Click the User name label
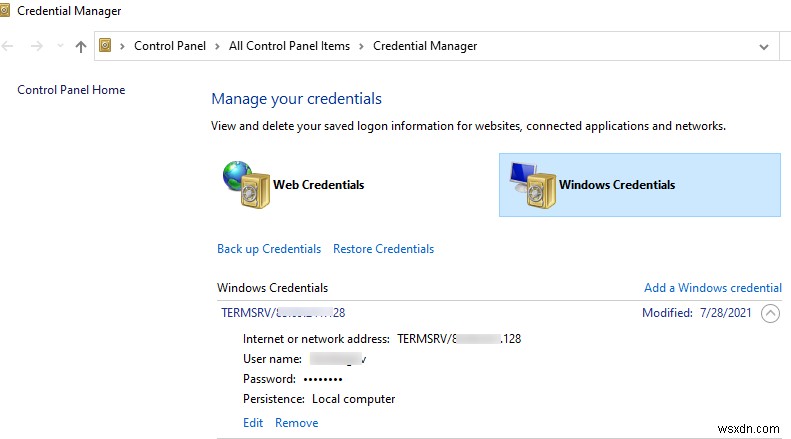Viewport: 791px width, 439px height. [x=272, y=359]
